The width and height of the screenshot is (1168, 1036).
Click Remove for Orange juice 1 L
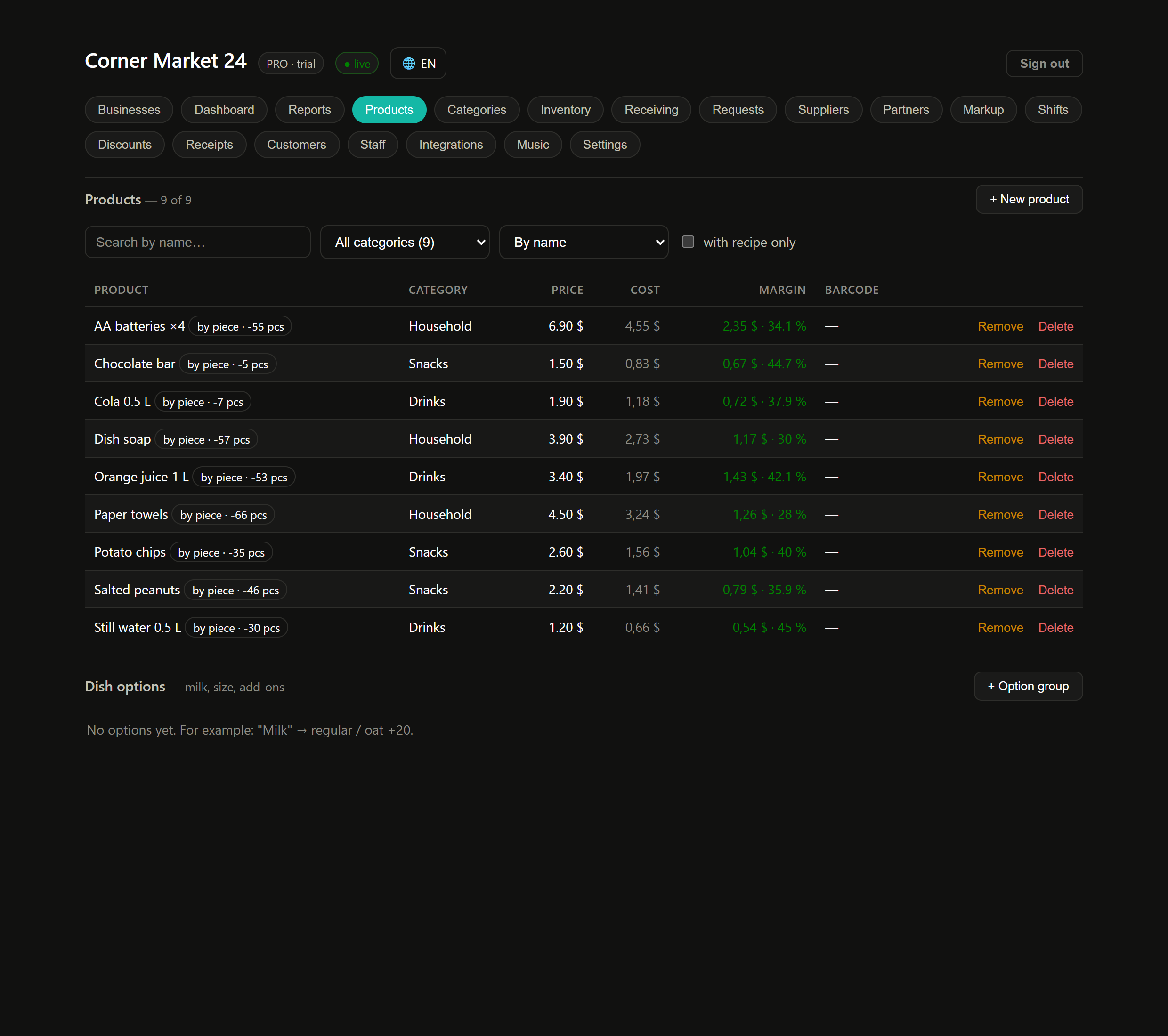click(x=1000, y=477)
